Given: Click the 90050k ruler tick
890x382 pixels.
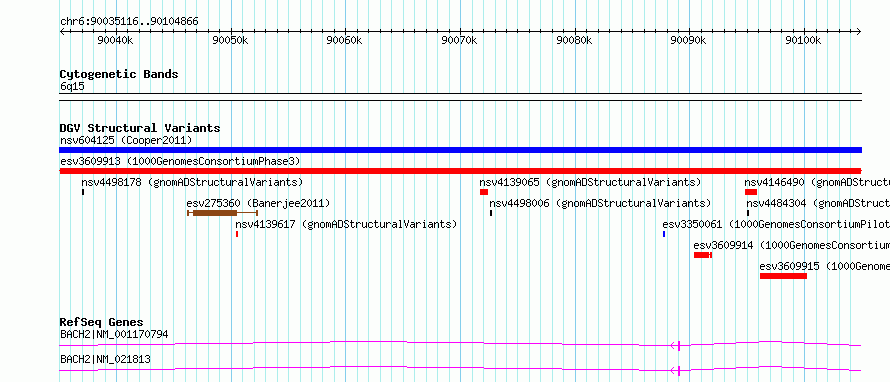Looking at the screenshot, I should point(231,40).
